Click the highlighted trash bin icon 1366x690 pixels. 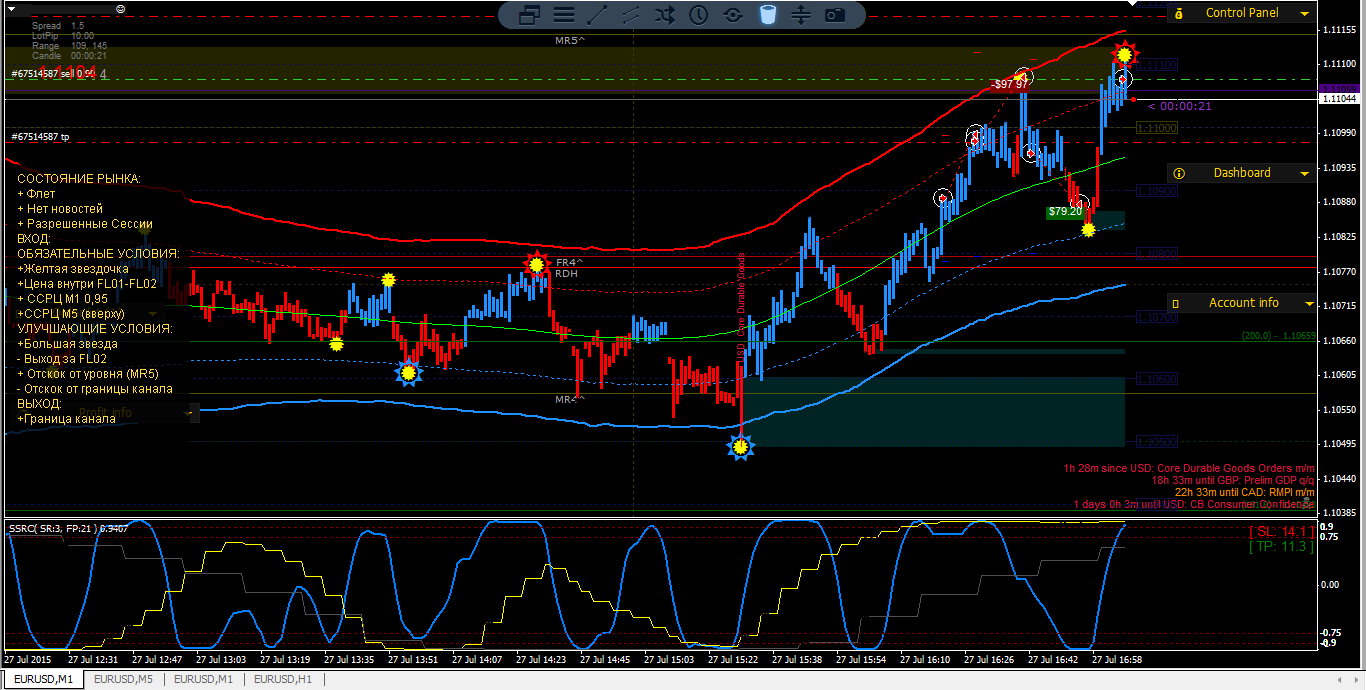767,15
